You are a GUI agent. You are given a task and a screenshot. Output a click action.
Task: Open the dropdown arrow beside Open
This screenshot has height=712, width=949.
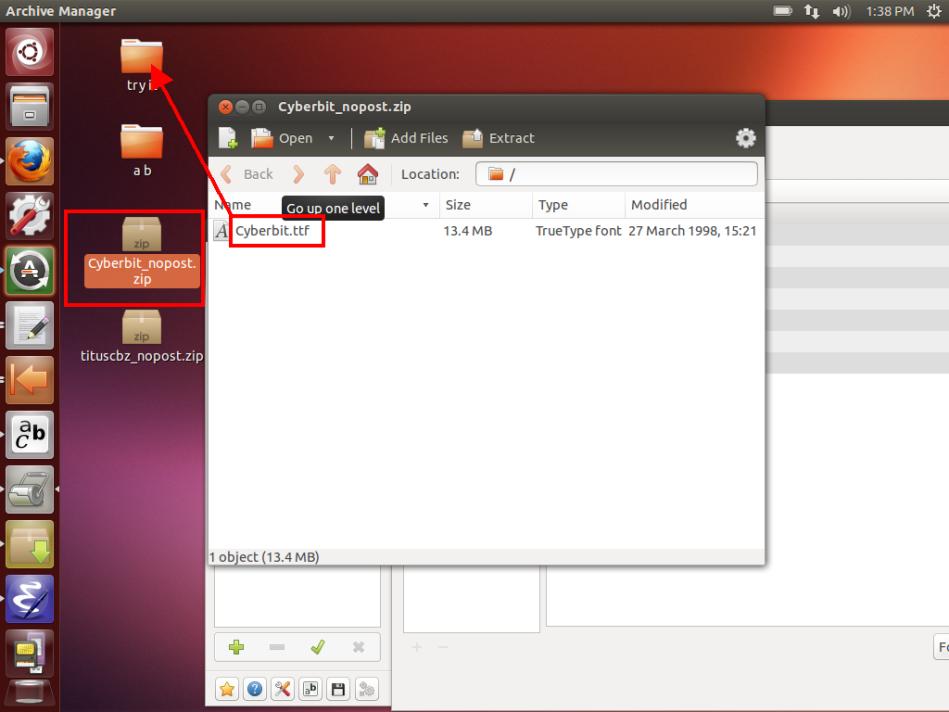tap(331, 139)
